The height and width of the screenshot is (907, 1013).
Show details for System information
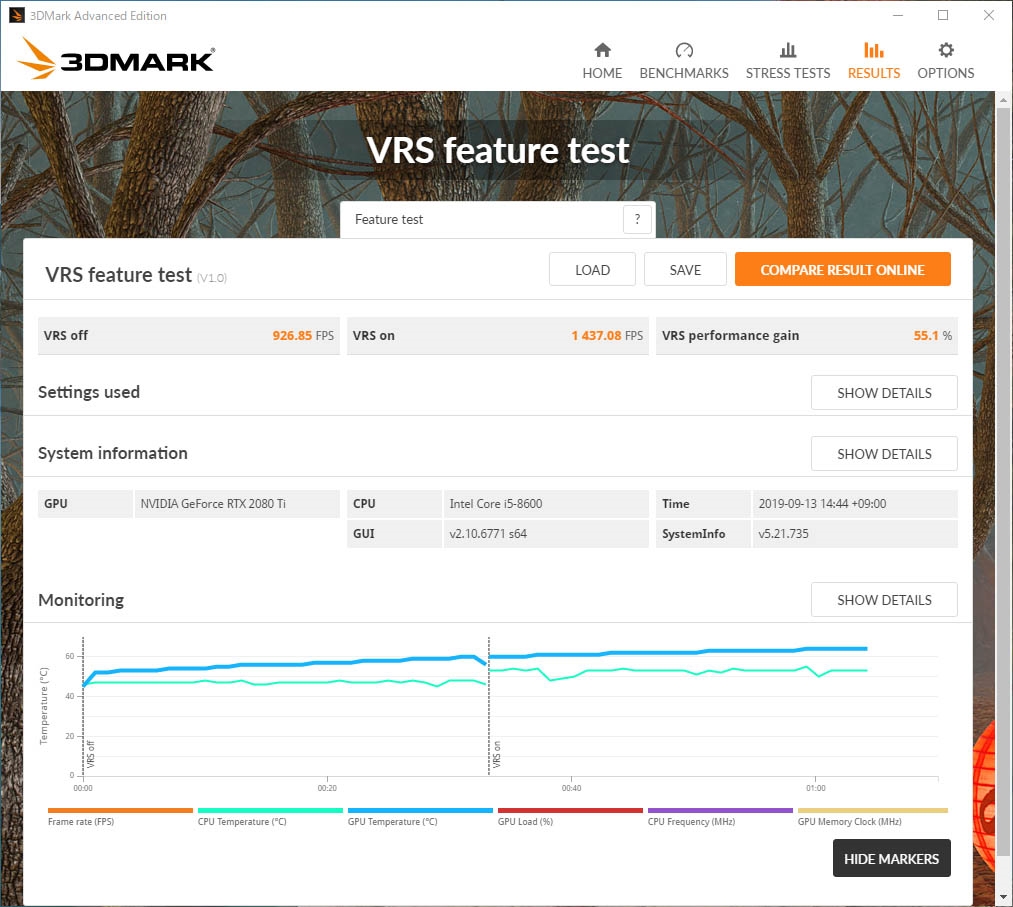tap(884, 454)
